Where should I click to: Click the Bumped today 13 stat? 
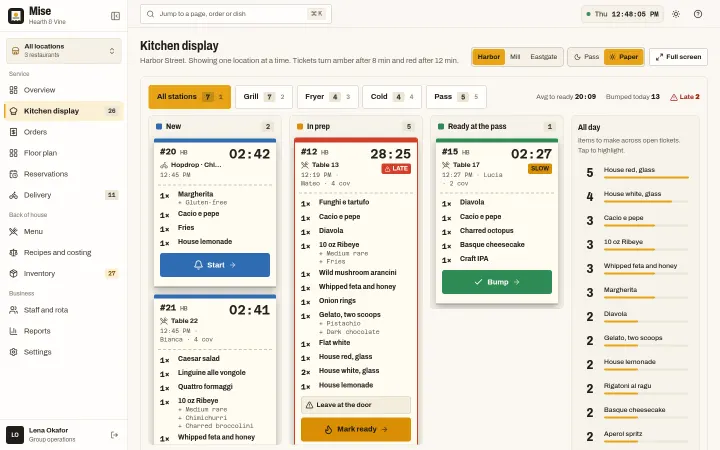[633, 97]
